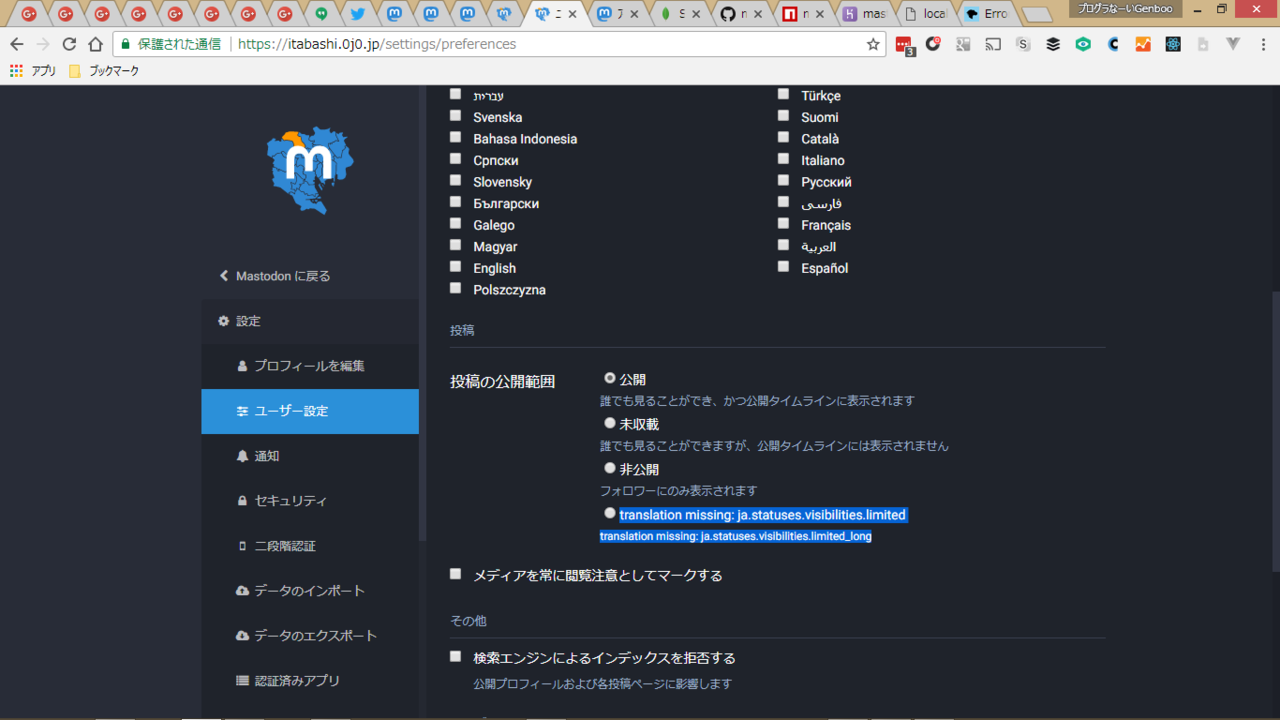Click the browser home icon

point(95,44)
